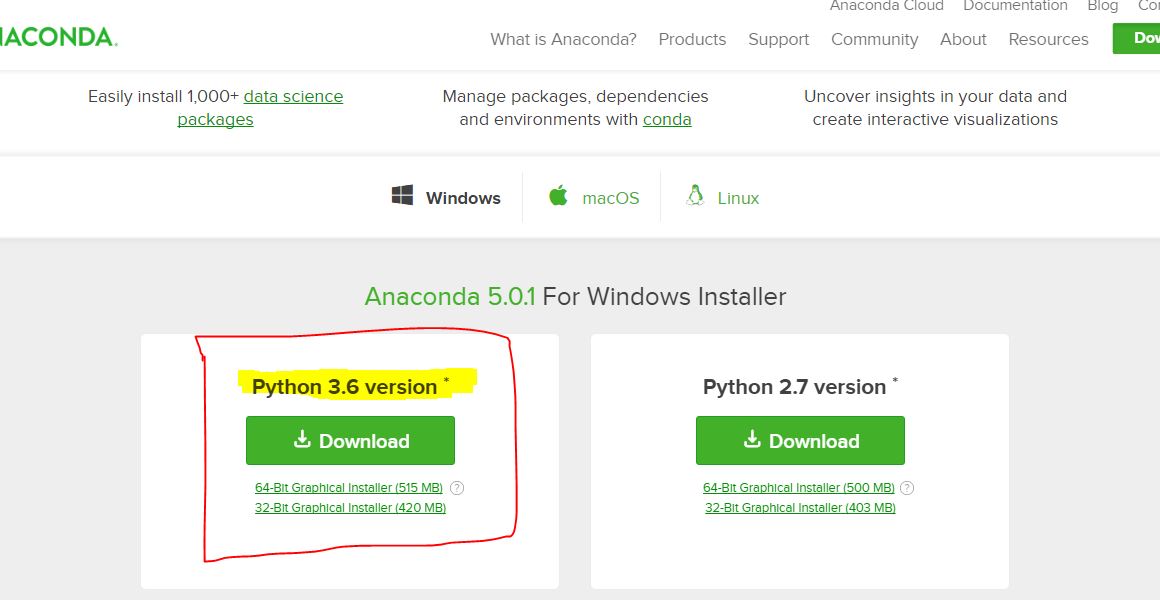
Task: Click the conda hyperlink
Action: (666, 119)
